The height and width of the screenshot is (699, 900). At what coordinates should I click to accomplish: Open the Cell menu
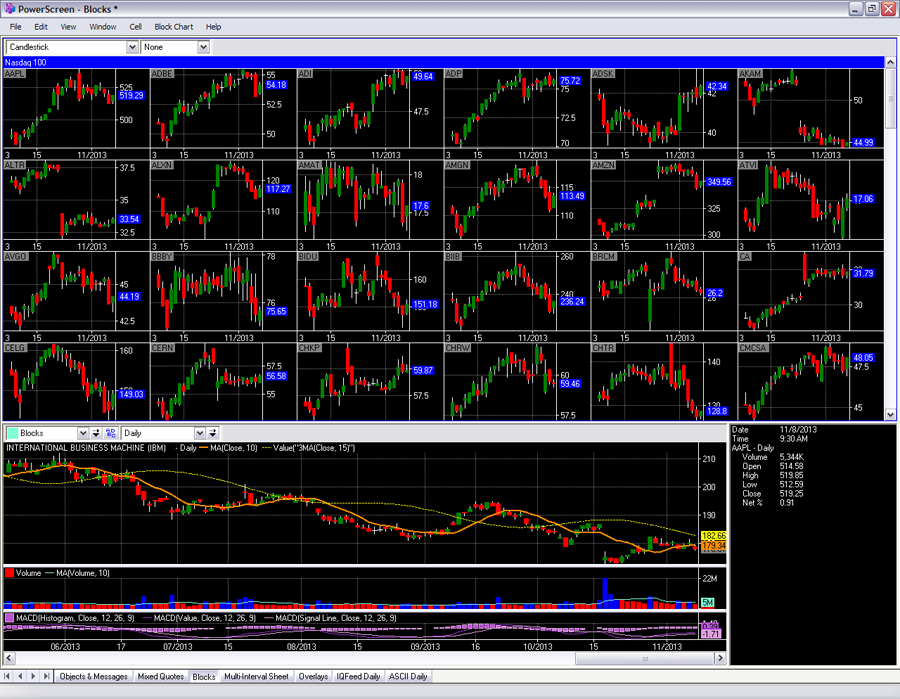[x=135, y=27]
